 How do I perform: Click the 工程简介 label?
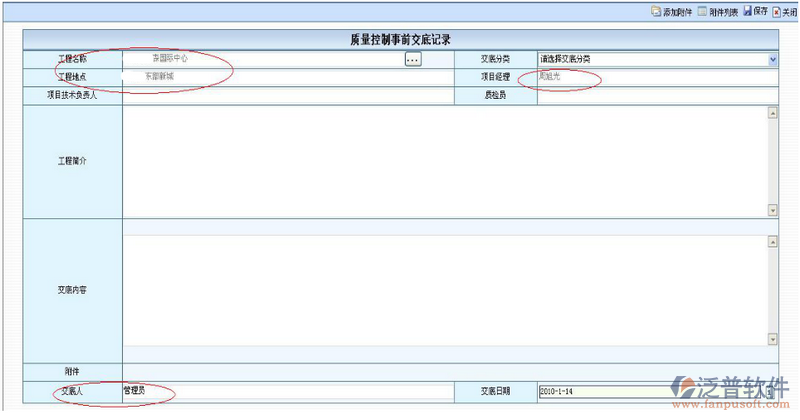pos(72,161)
